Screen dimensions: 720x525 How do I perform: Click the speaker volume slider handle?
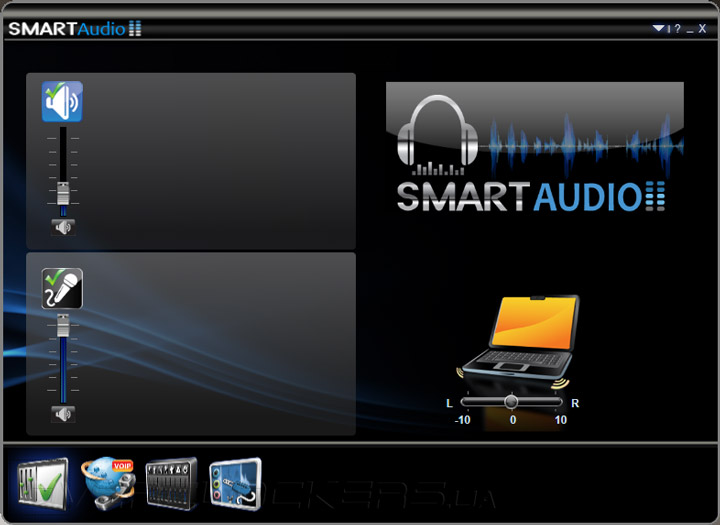[63, 193]
